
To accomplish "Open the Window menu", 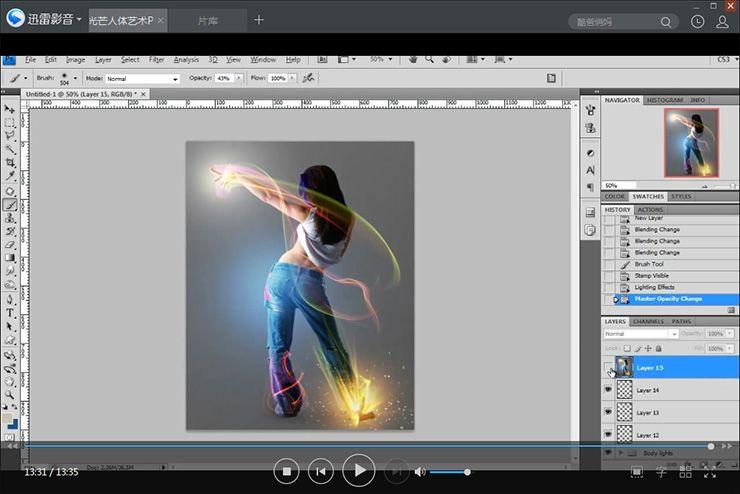I will click(x=263, y=59).
